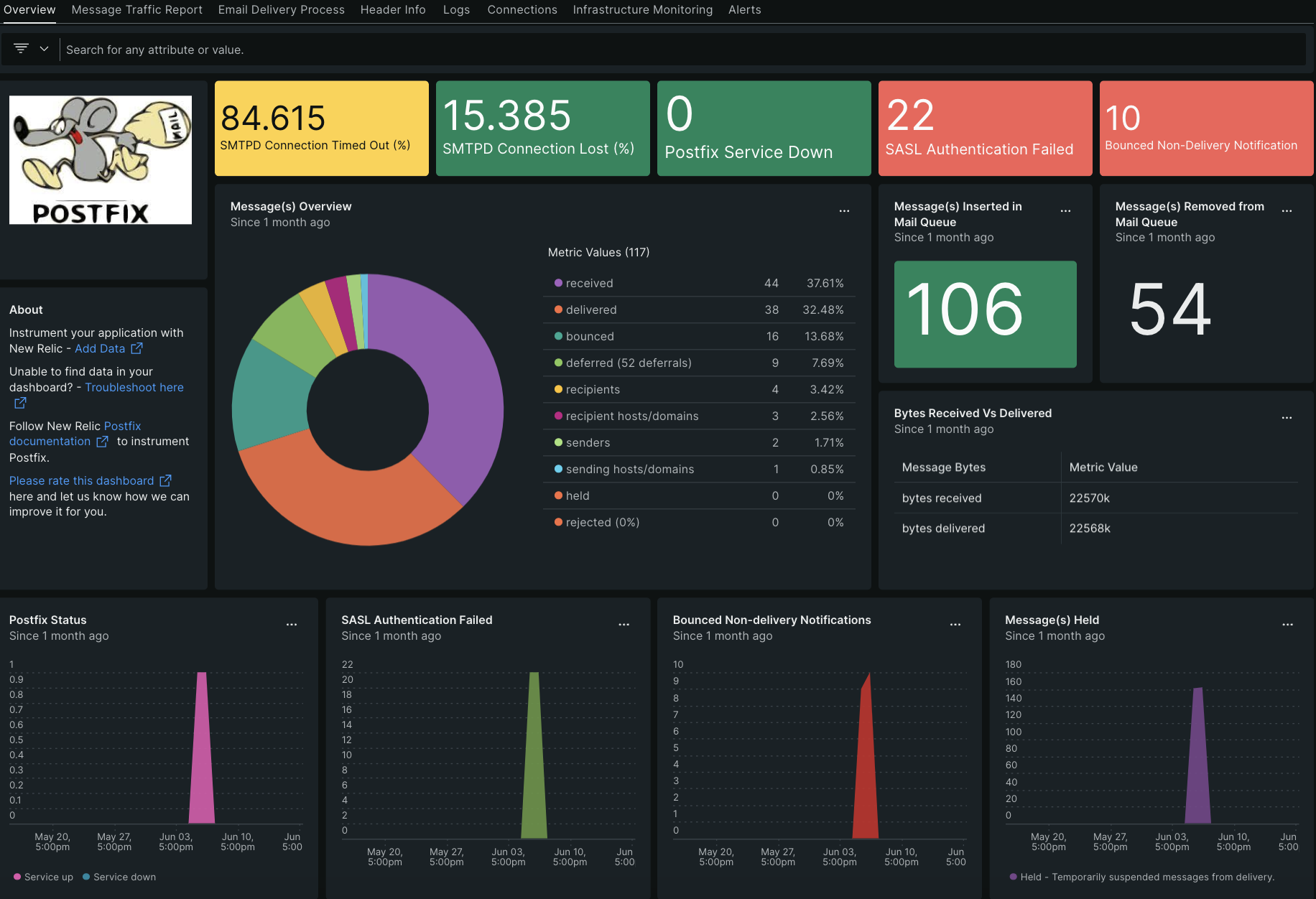This screenshot has width=1316, height=899.
Task: Open the Message(s) Overview ellipsis menu
Action: [844, 210]
